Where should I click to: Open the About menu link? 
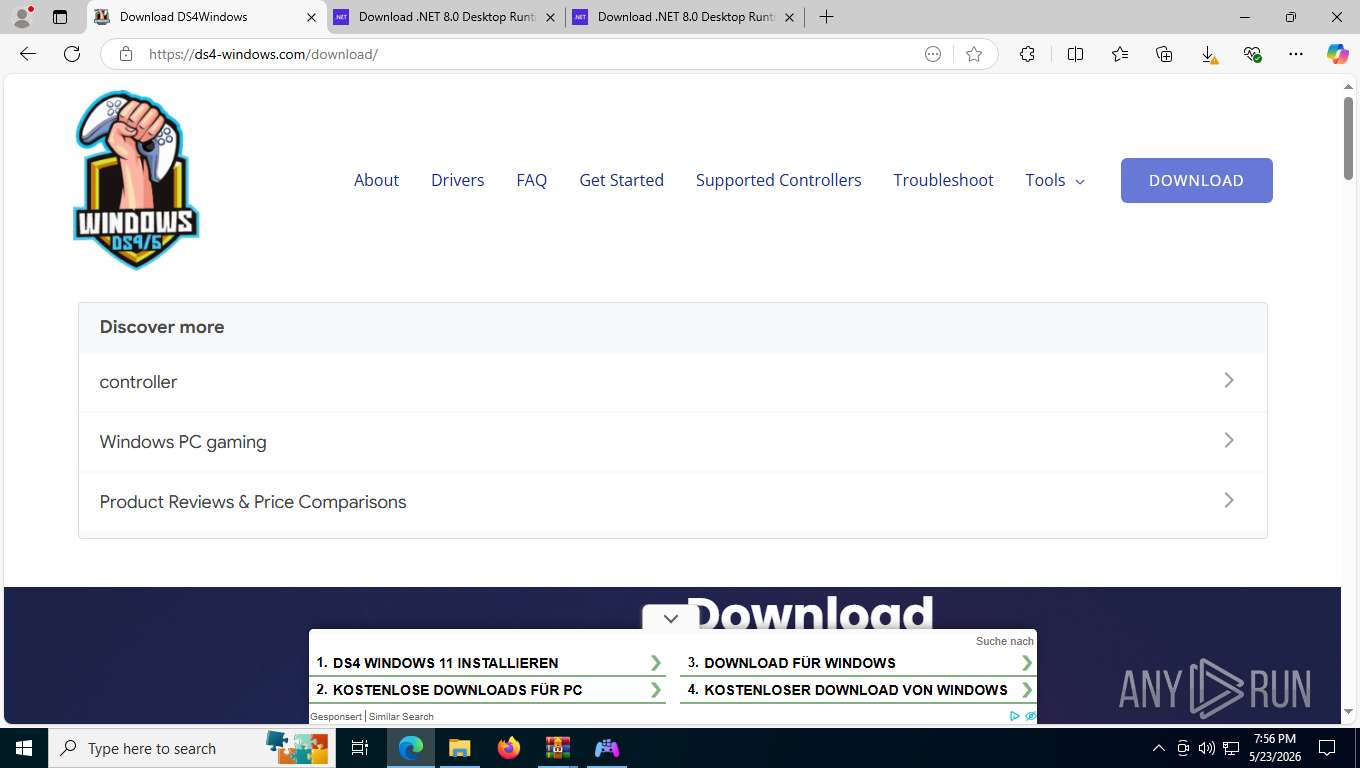[x=376, y=180]
